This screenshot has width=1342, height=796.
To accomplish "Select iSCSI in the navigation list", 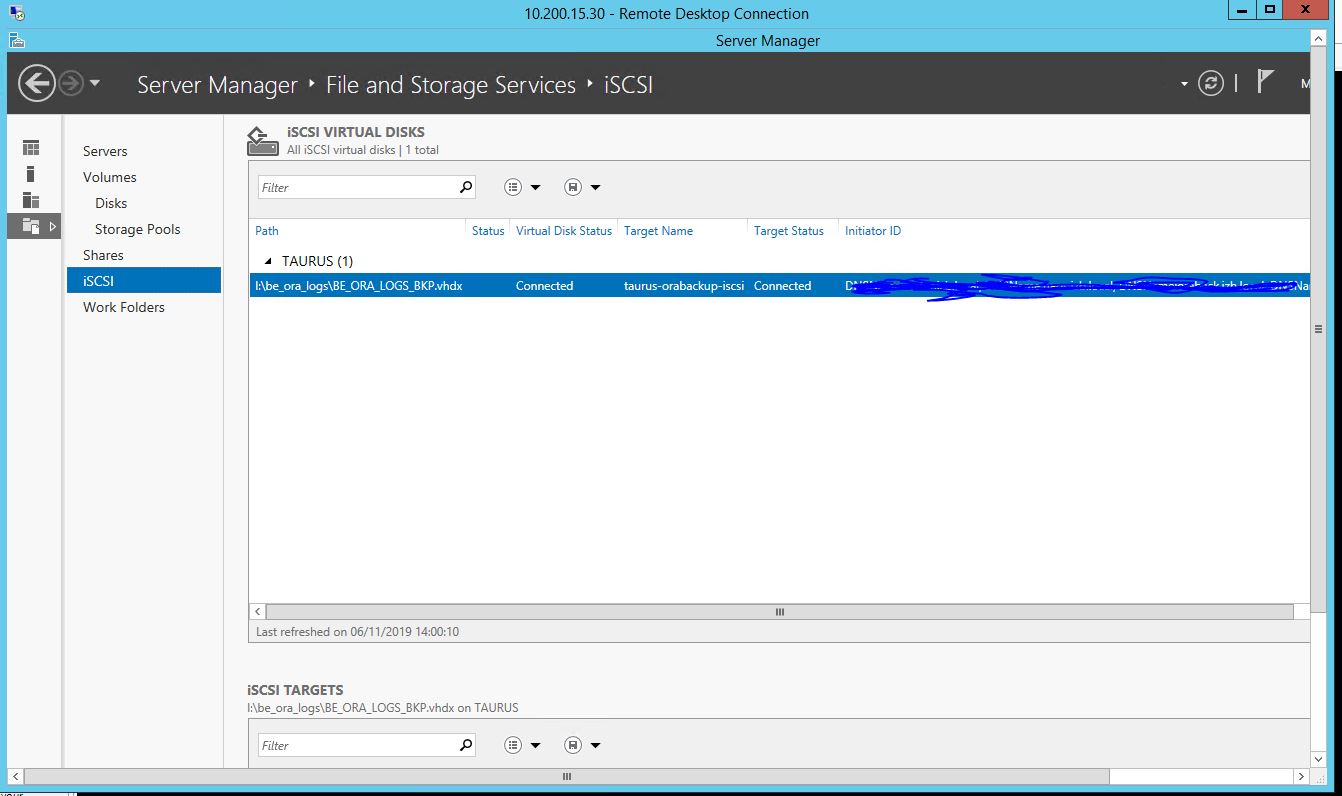I will (144, 281).
